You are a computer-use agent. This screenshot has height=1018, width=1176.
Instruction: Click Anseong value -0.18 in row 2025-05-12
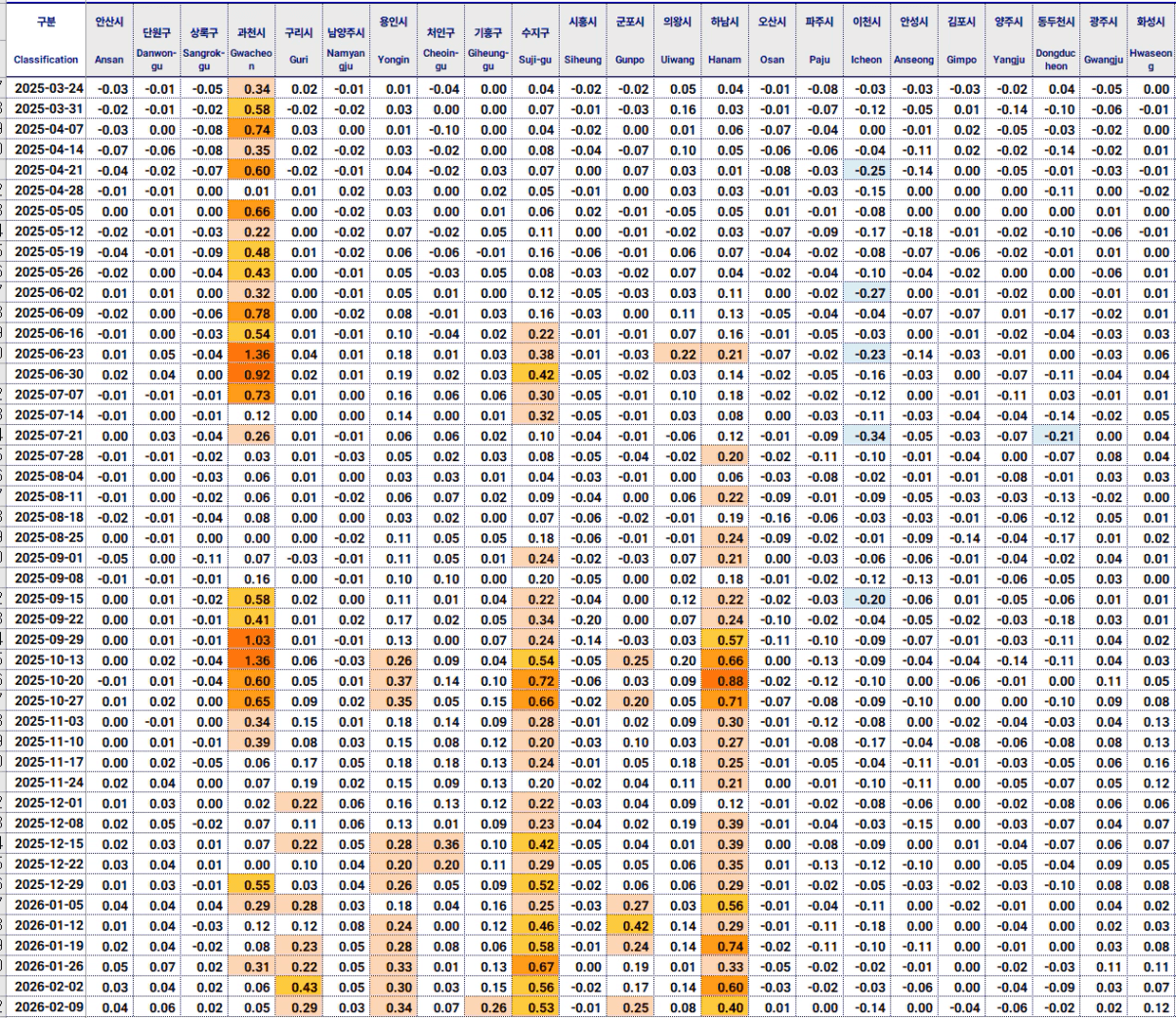[x=914, y=232]
